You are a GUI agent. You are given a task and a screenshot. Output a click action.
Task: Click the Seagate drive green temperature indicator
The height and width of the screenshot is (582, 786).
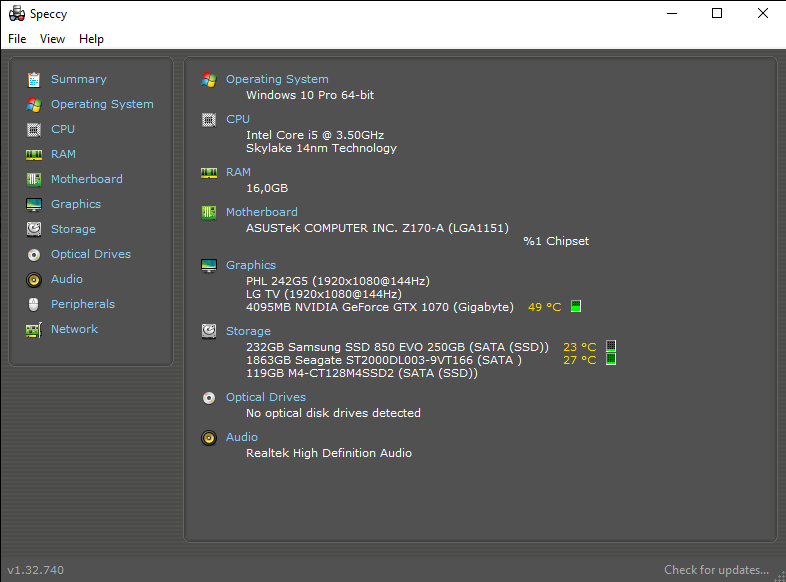pyautogui.click(x=611, y=360)
